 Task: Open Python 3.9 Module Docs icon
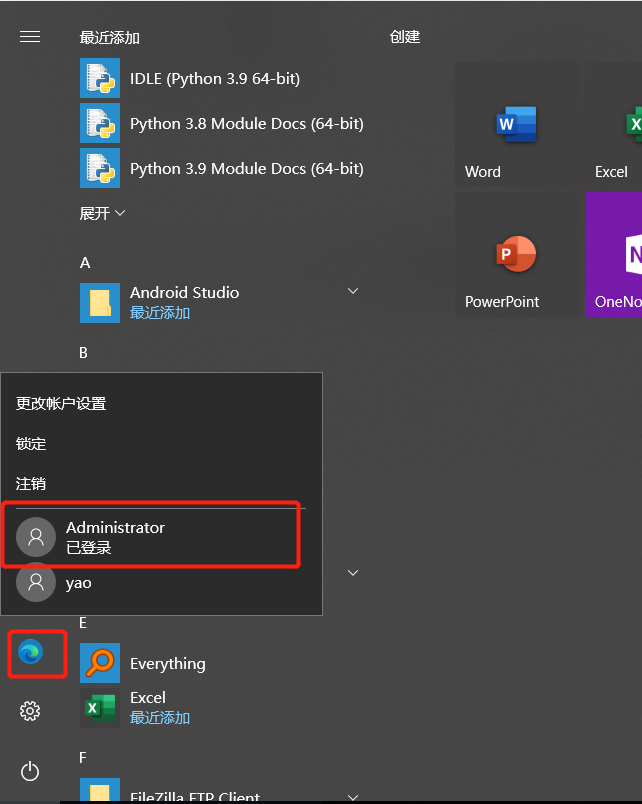100,168
